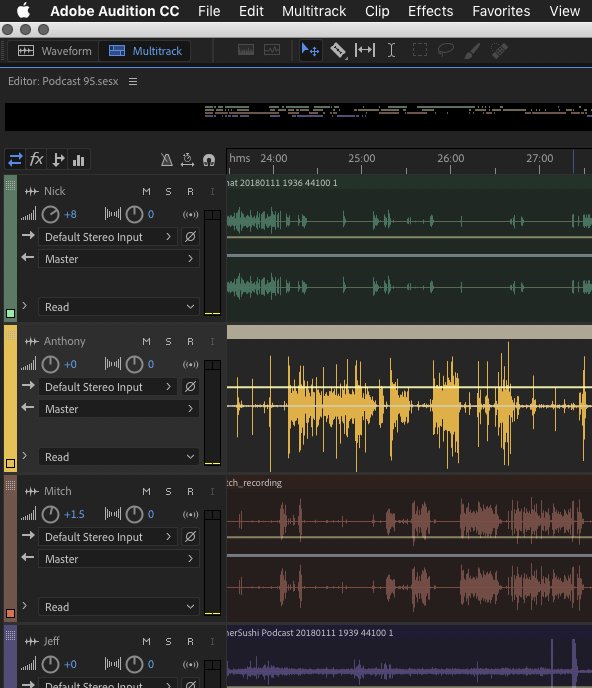
Task: Open Nick's automation mode Read dropdown
Action: [119, 307]
